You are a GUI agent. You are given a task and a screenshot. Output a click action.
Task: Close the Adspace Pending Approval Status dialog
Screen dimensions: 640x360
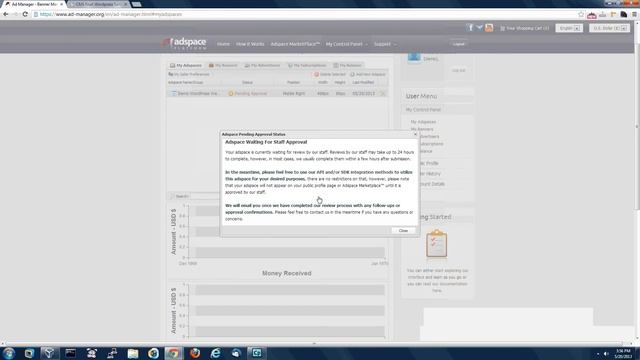[x=403, y=231]
